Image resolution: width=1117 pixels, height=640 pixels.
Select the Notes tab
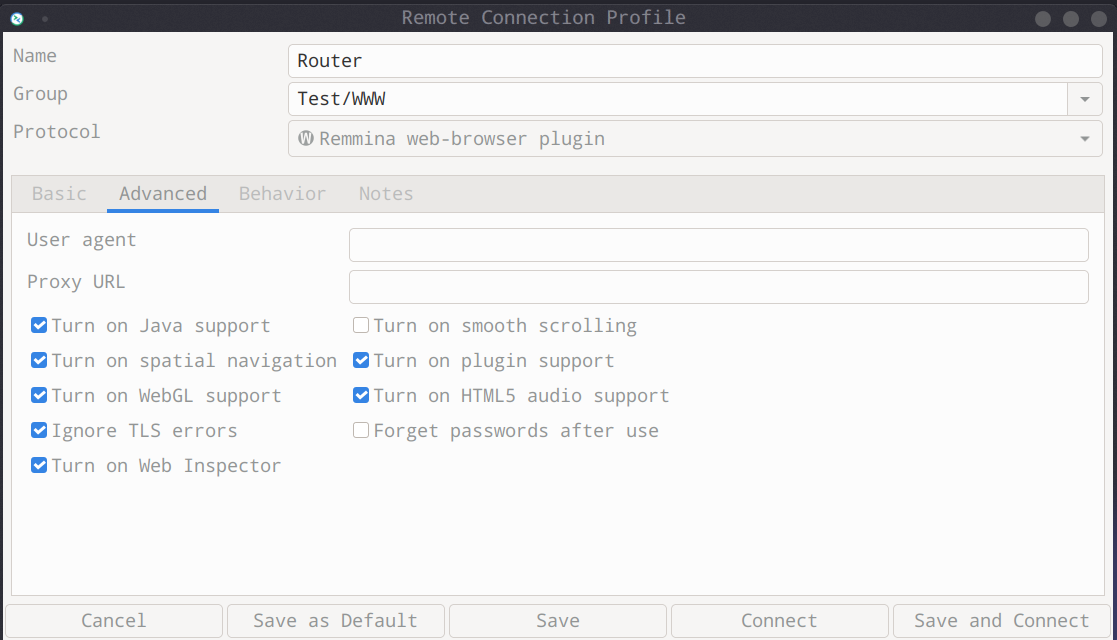tap(386, 194)
